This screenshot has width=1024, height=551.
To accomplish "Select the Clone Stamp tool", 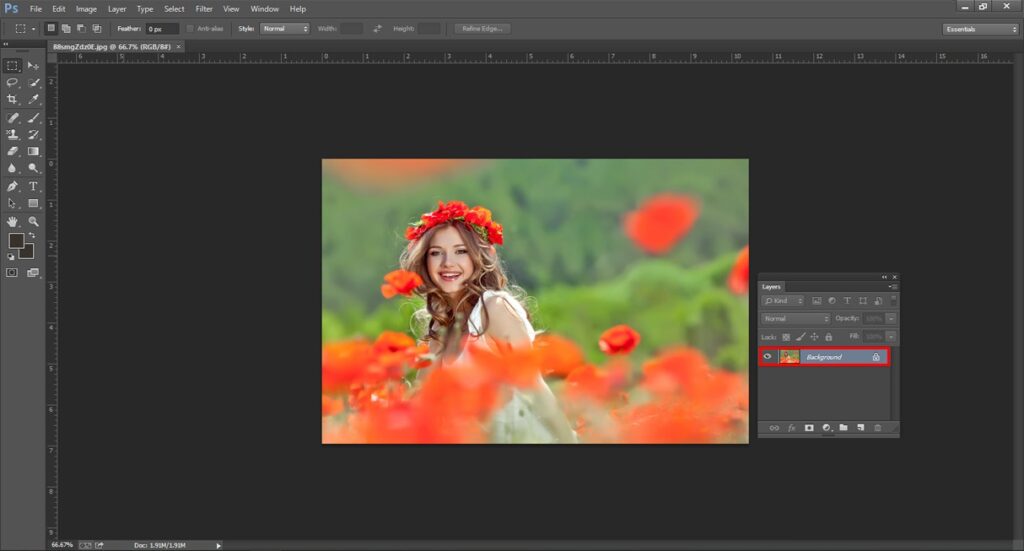I will 12,134.
